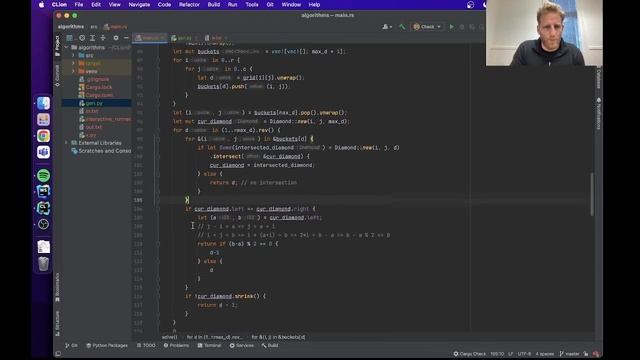This screenshot has width=640, height=360.
Task: Open the Git tool window button
Action: pyautogui.click(x=71, y=345)
